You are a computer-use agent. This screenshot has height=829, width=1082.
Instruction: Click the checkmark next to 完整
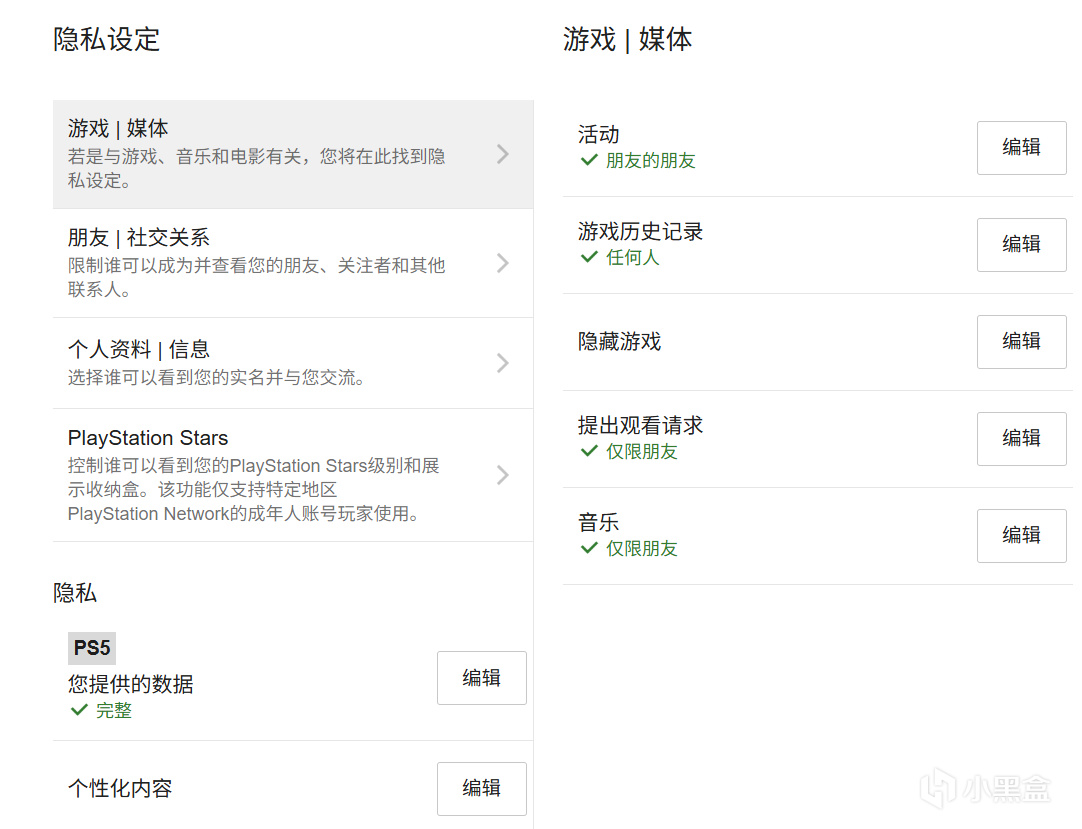[x=79, y=710]
